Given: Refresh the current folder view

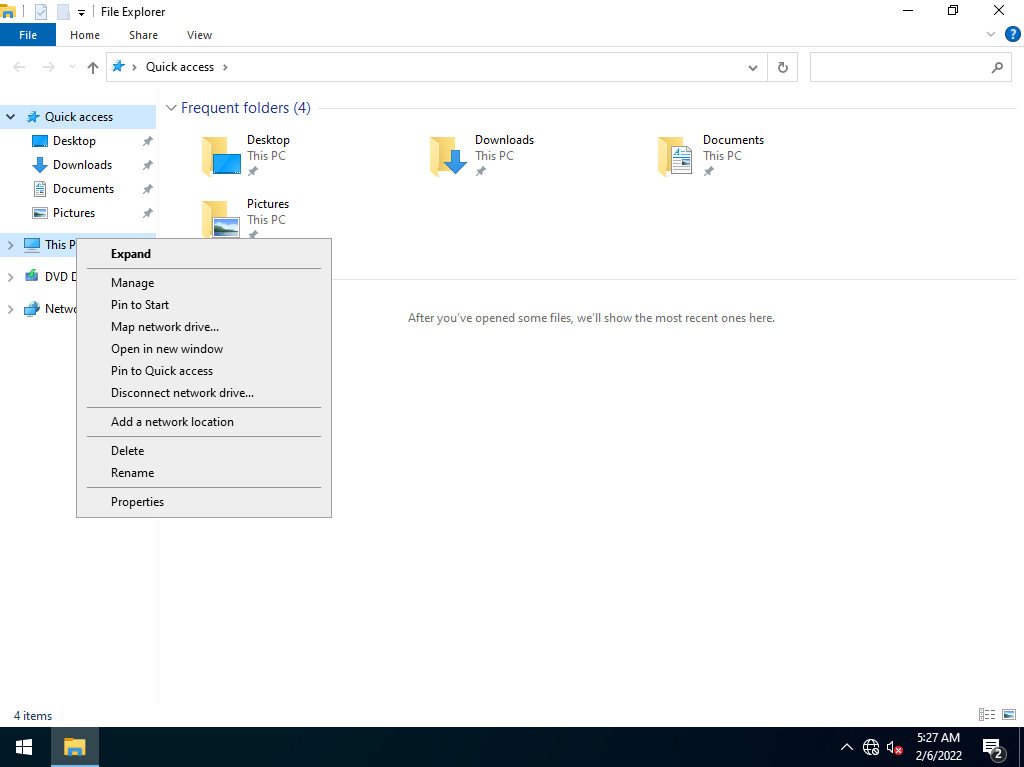Looking at the screenshot, I should point(782,67).
